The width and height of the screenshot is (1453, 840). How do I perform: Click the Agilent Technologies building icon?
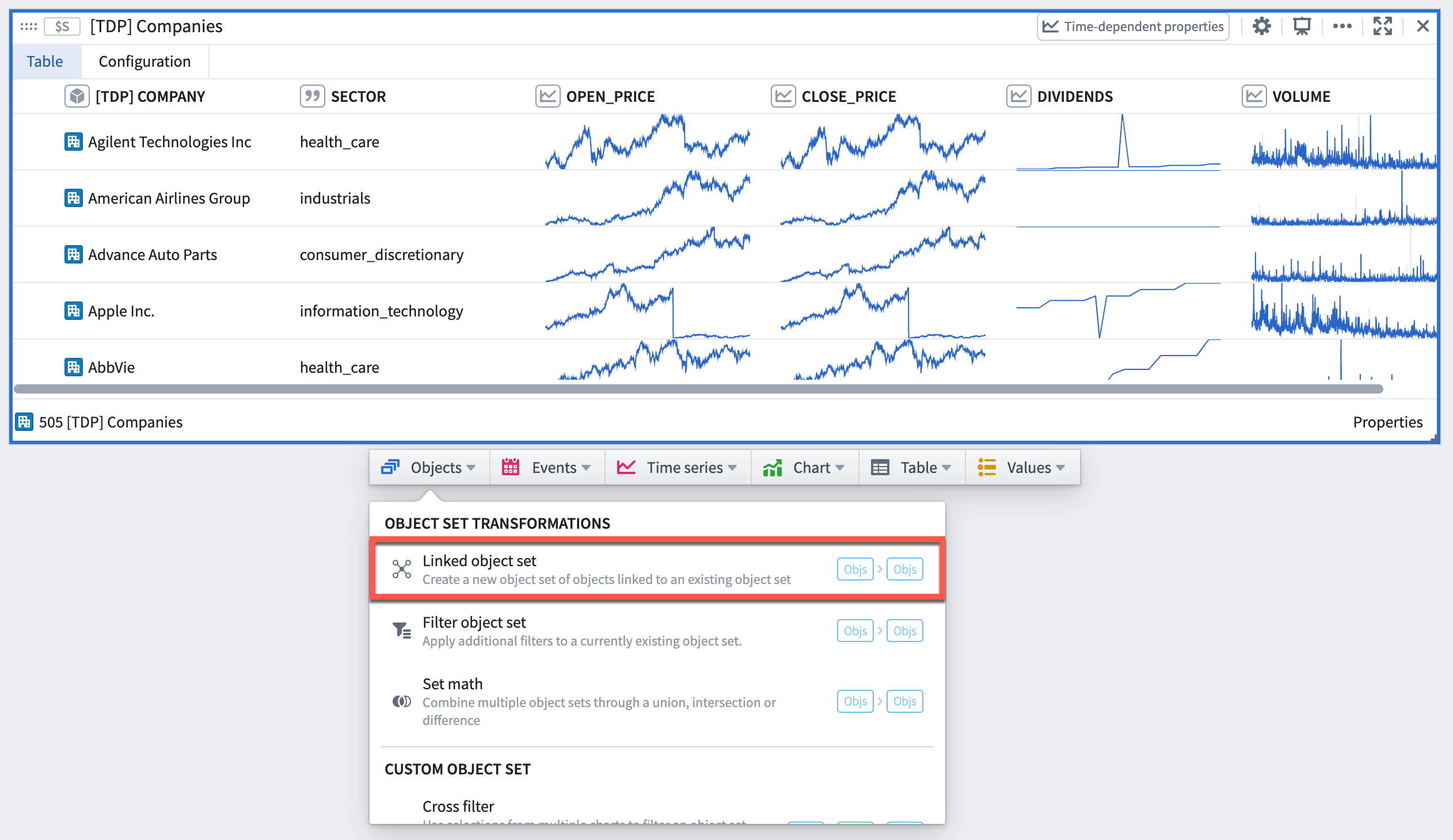pyautogui.click(x=73, y=142)
